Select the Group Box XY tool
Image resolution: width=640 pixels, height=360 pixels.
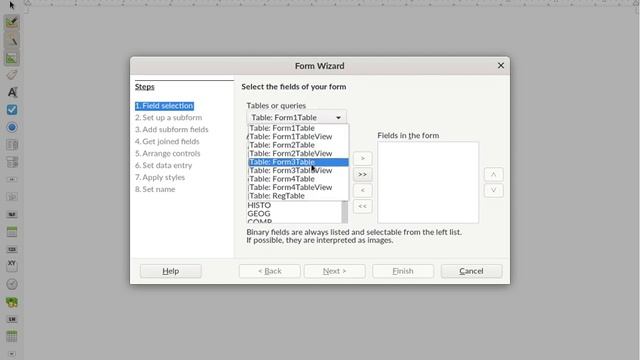12,266
